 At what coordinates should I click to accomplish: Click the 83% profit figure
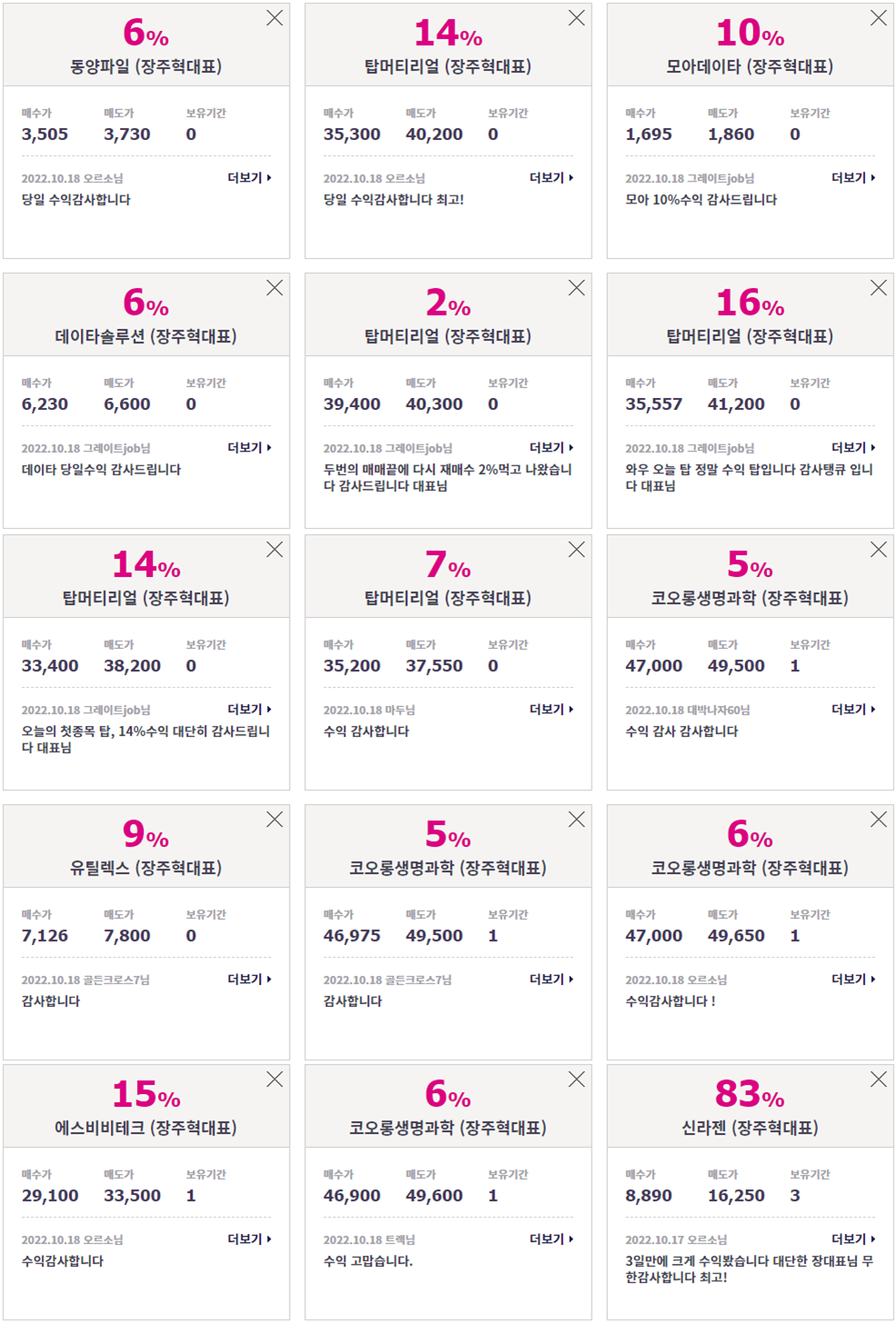point(750,1094)
